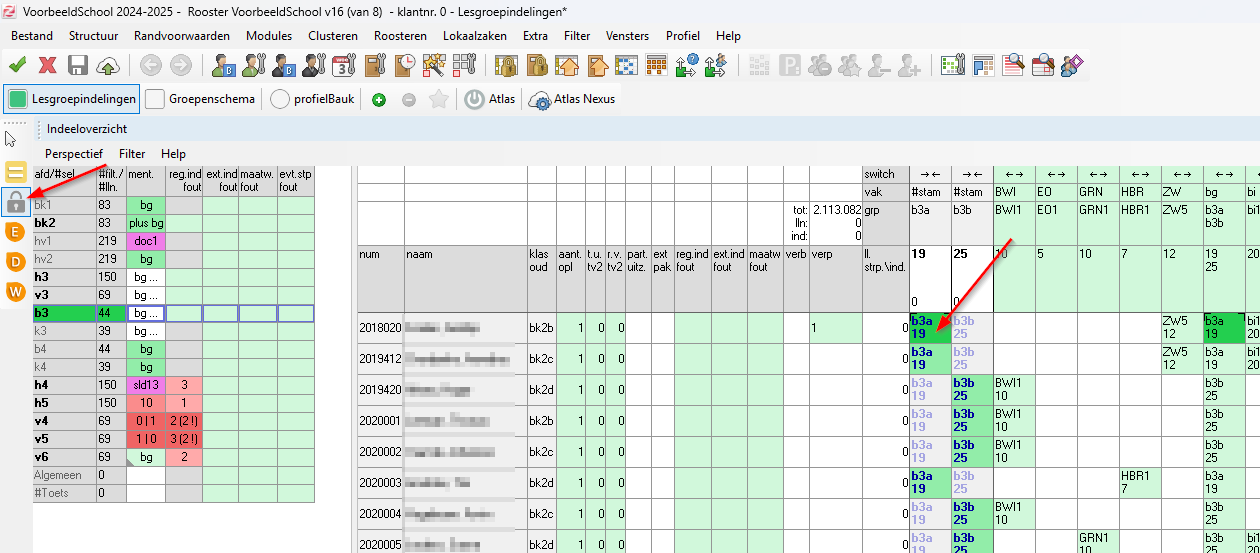Click the red 0|1 cell in v4 row
This screenshot has width=1260, height=553.
(146, 421)
